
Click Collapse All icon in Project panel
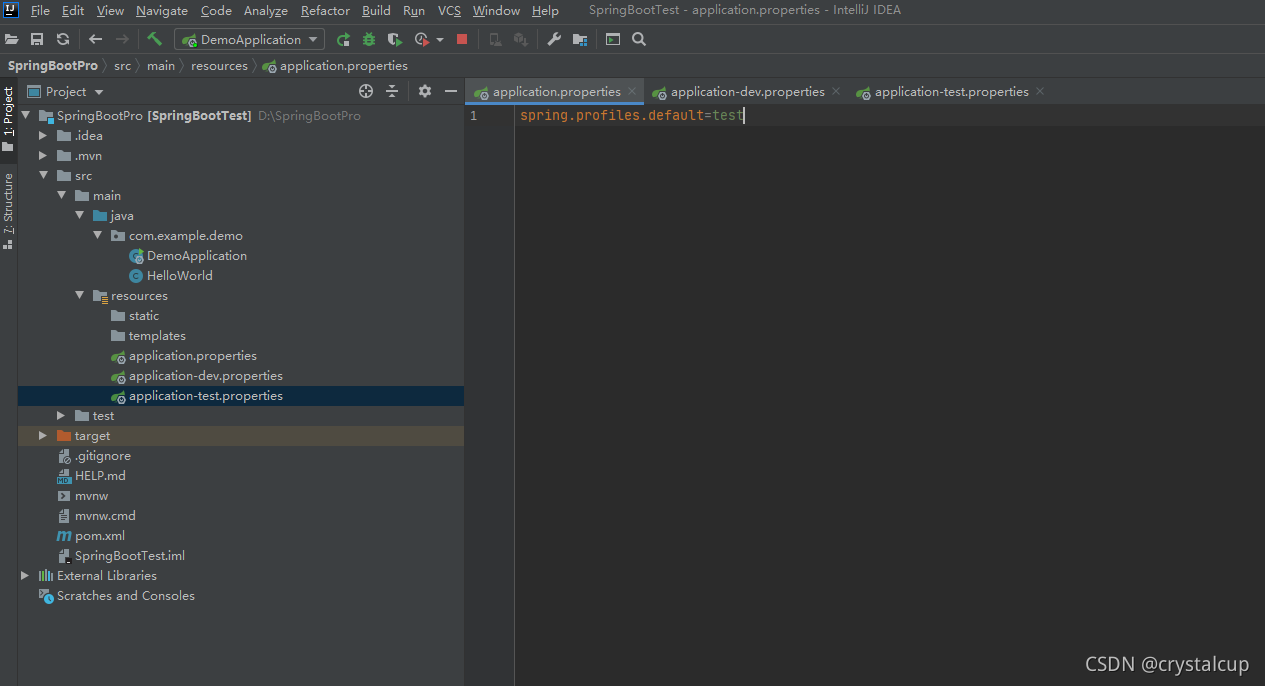pos(392,91)
